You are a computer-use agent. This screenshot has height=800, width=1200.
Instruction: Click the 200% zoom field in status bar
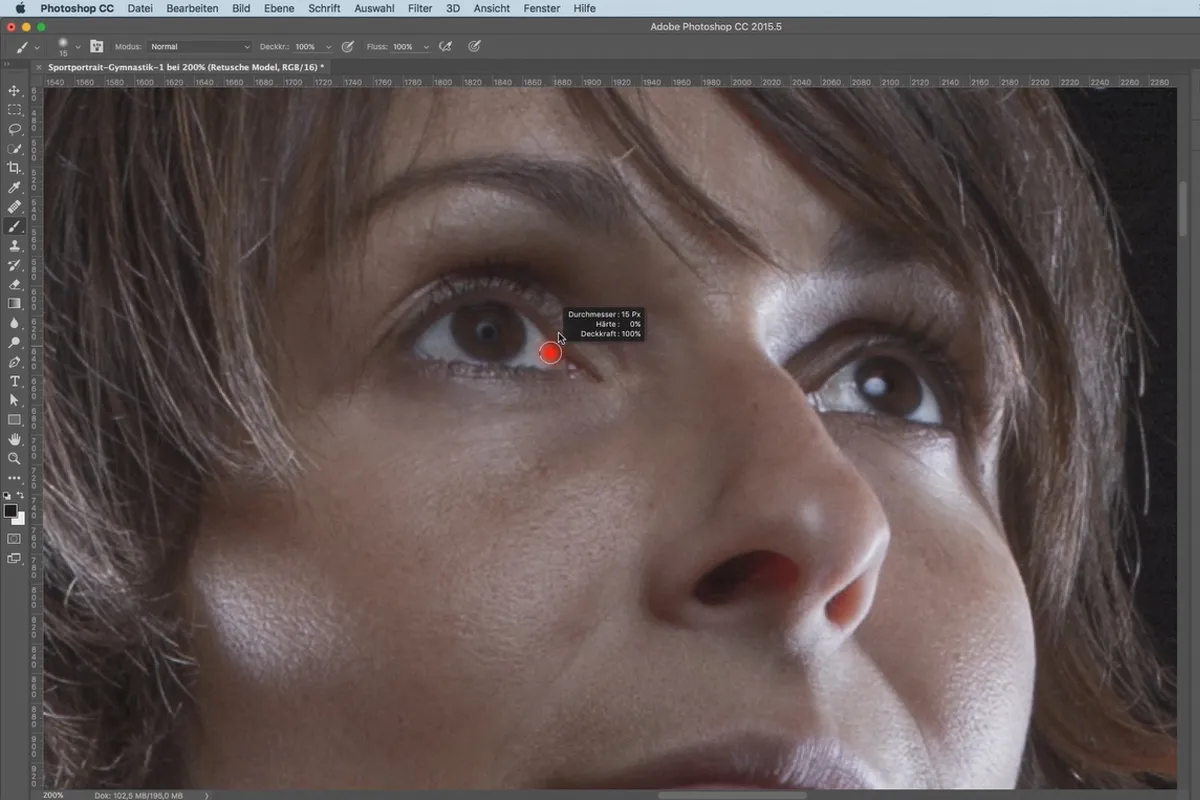click(x=54, y=795)
